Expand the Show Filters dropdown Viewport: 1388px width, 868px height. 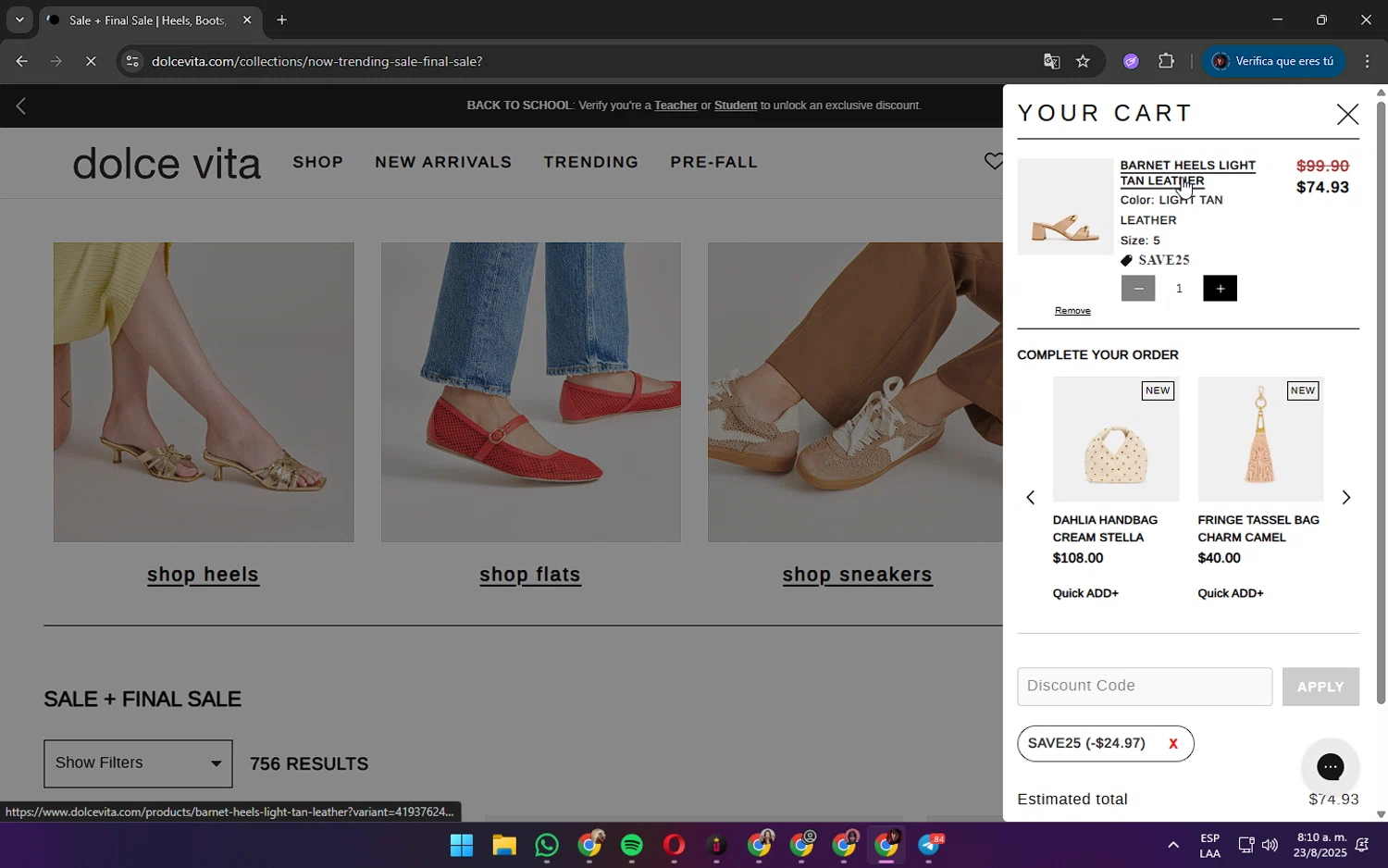138,763
